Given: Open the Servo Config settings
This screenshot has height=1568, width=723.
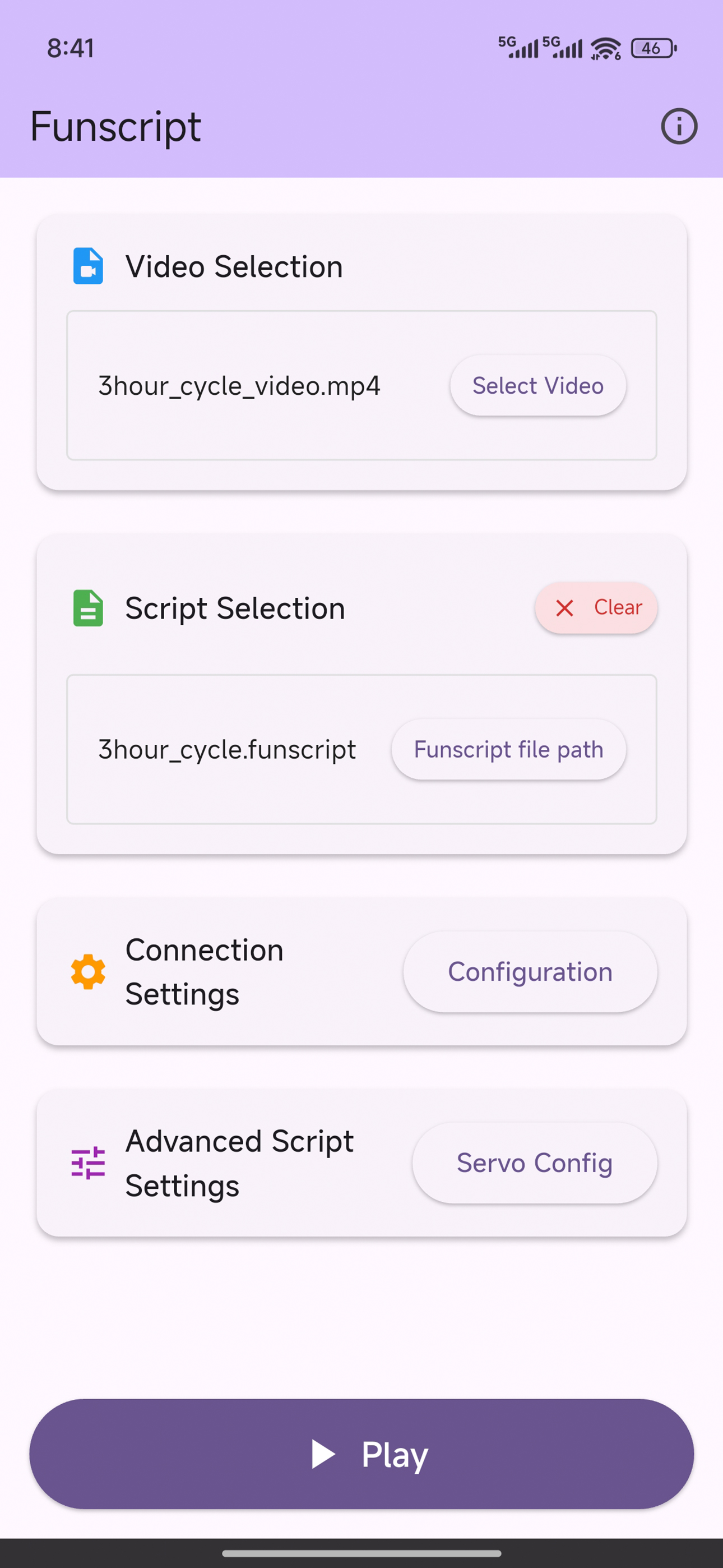Looking at the screenshot, I should [534, 1163].
